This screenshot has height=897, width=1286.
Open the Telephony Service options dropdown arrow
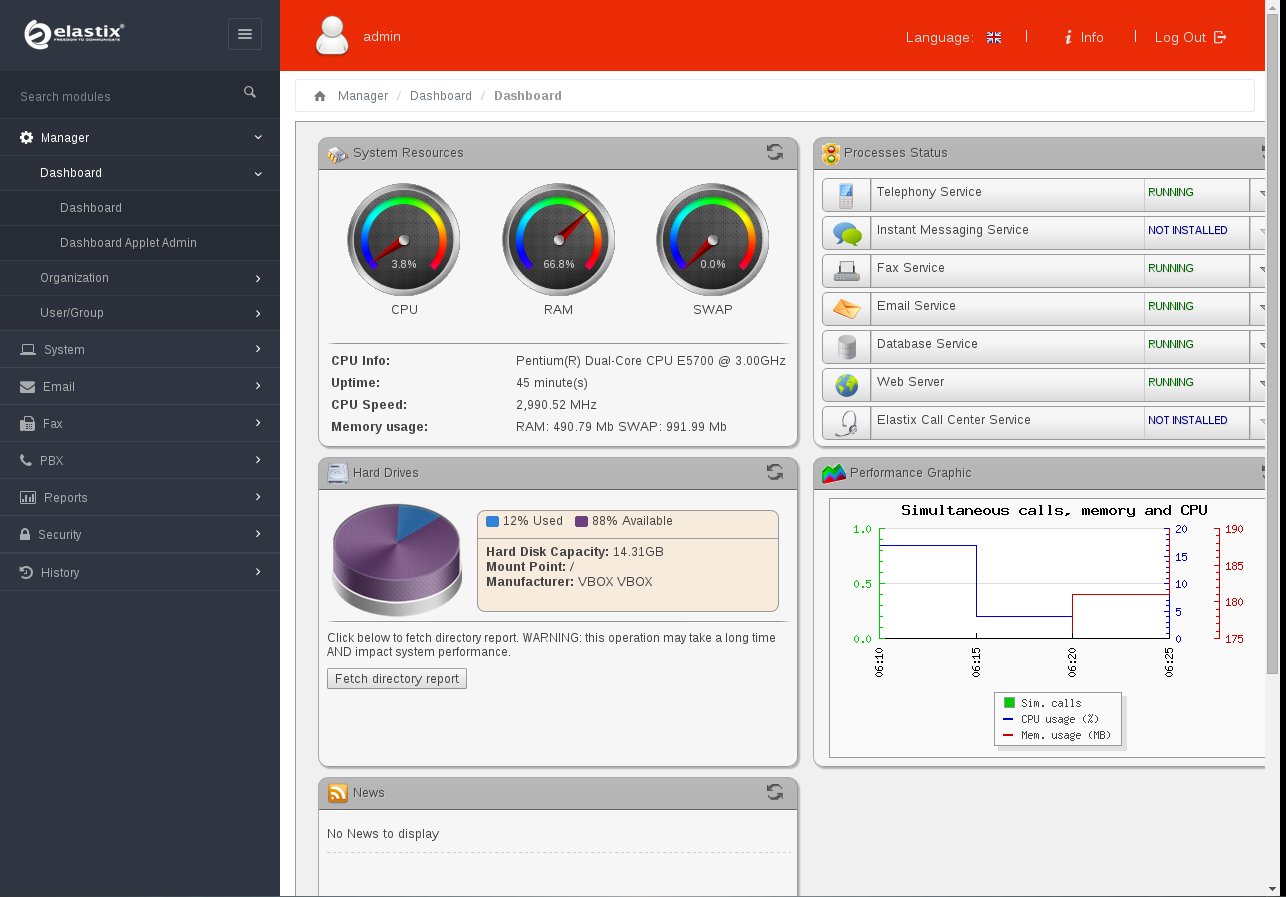pyautogui.click(x=1260, y=193)
